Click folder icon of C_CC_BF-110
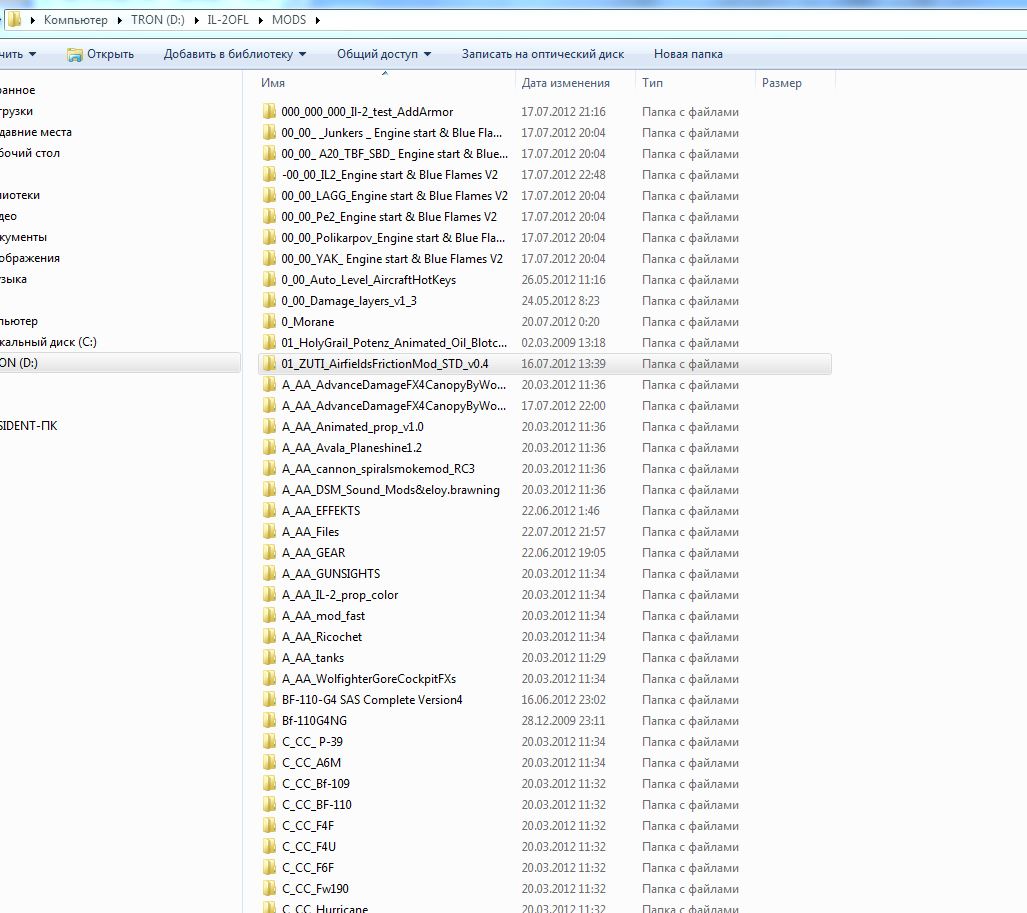 [x=269, y=804]
